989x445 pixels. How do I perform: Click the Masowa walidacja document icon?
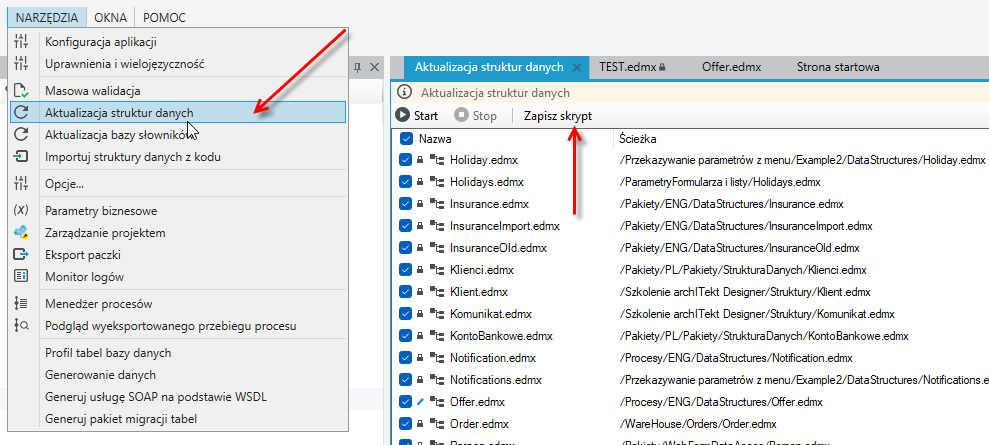(x=21, y=91)
